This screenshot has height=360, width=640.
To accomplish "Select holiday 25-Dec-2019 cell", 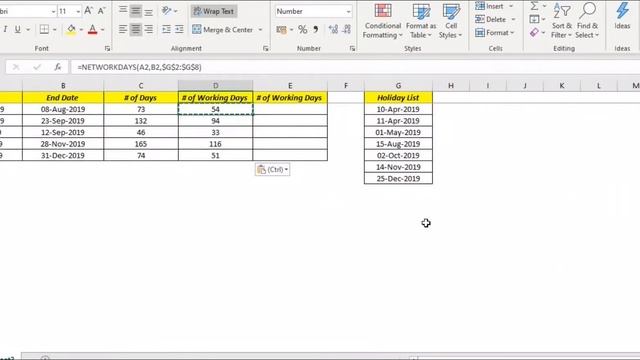I will (x=398, y=178).
